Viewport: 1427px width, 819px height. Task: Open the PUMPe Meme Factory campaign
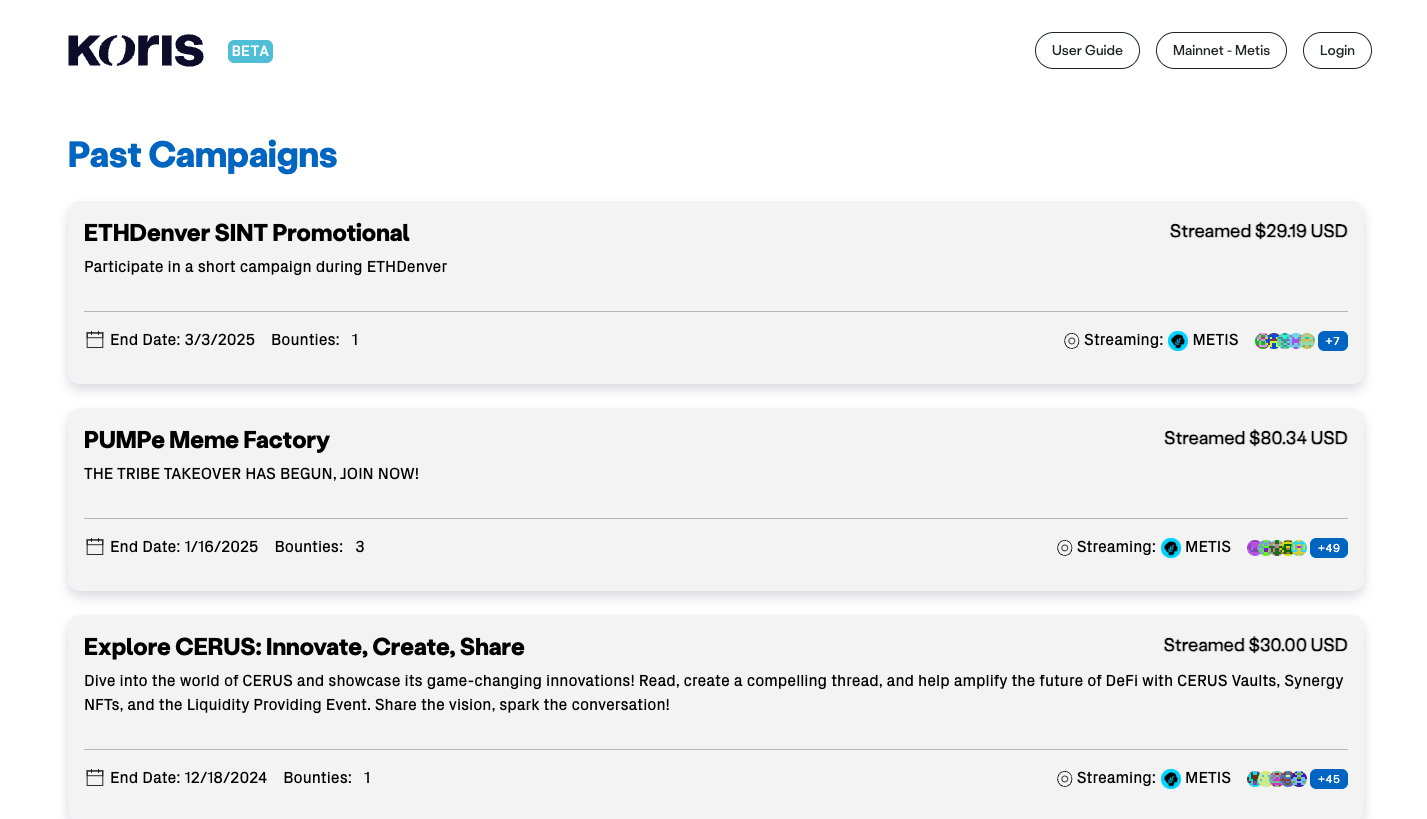pos(207,440)
